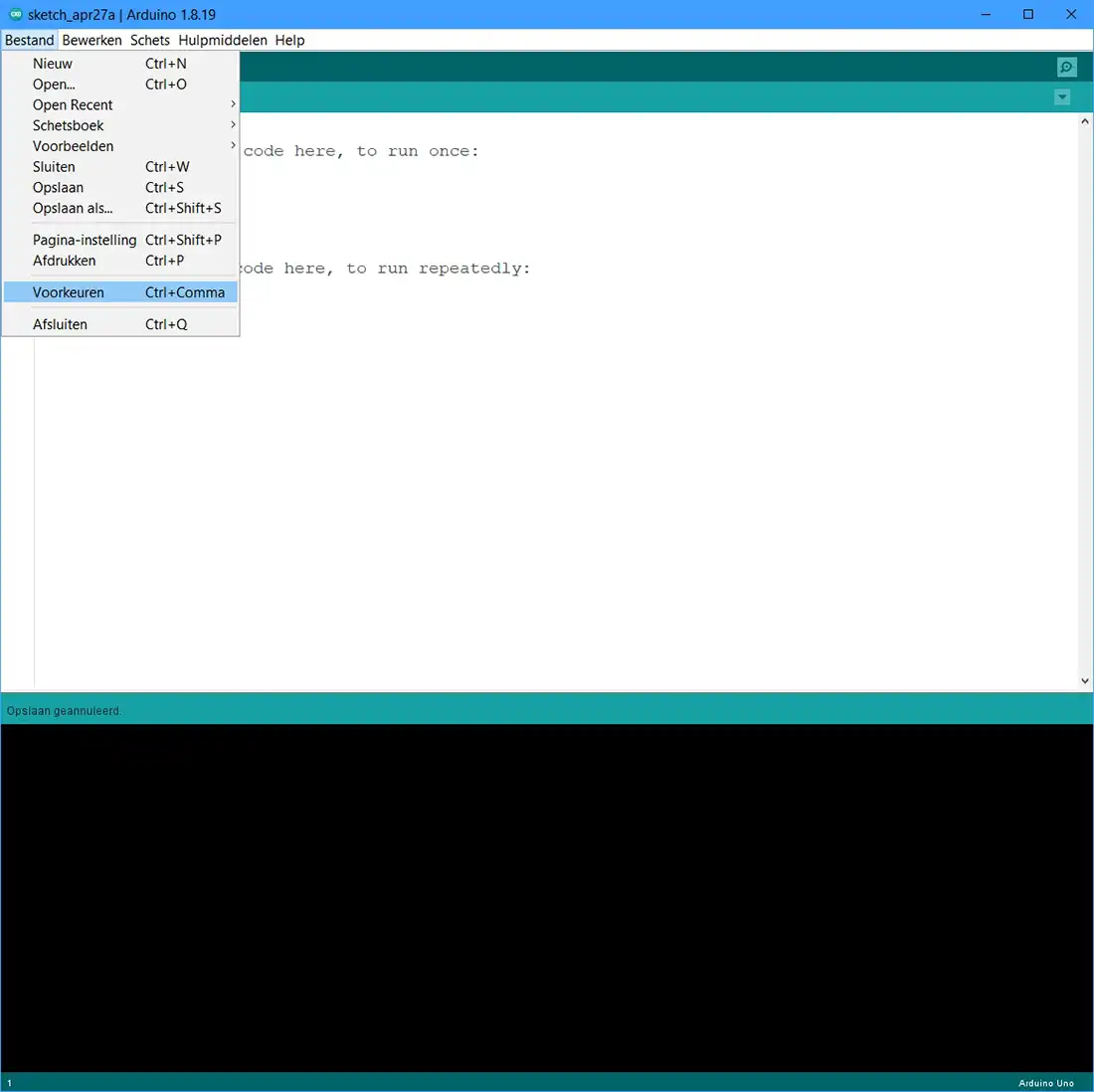Expand the Schetsboek submenu
This screenshot has height=1092, width=1094.
[119, 125]
